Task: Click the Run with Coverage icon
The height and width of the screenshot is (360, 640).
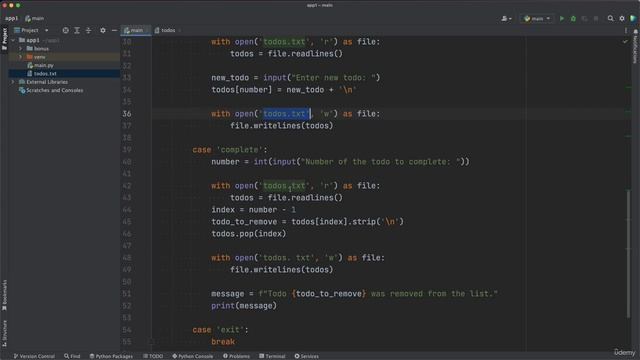Action: coord(584,18)
